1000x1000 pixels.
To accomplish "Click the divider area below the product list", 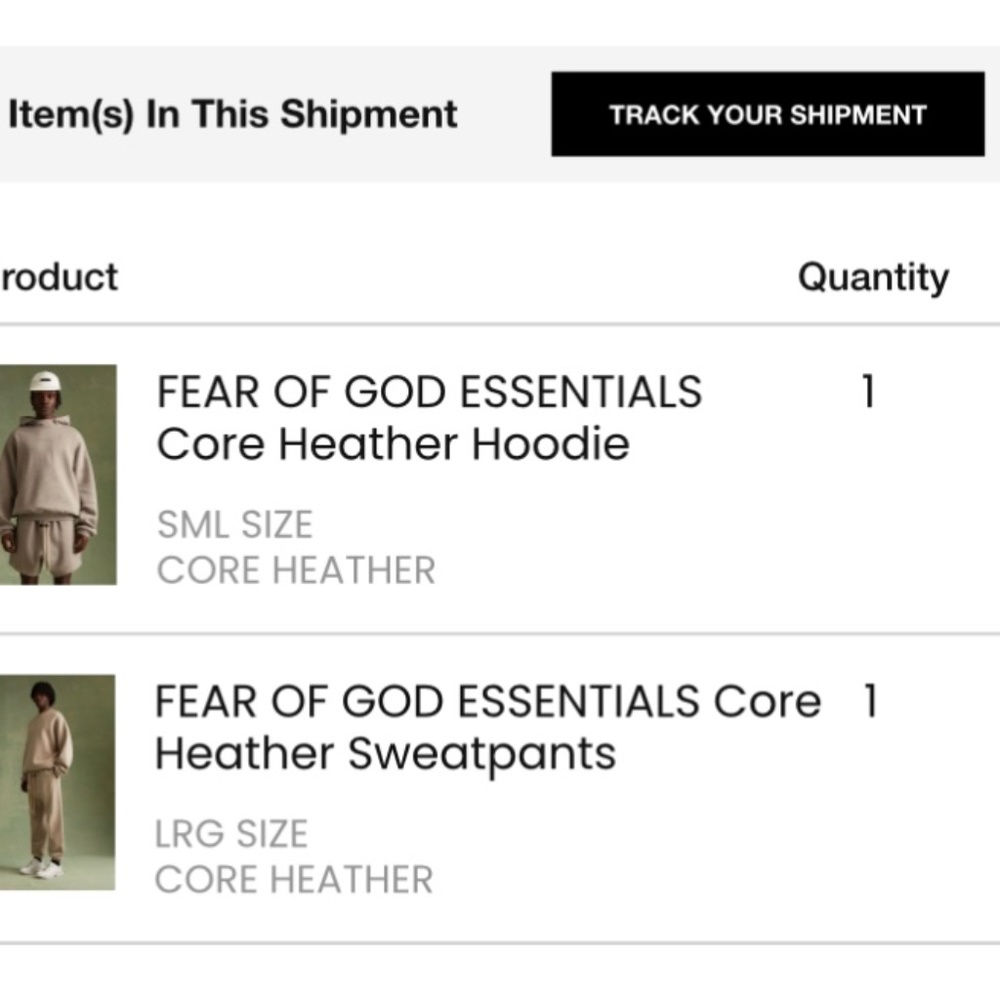I will coord(500,940).
